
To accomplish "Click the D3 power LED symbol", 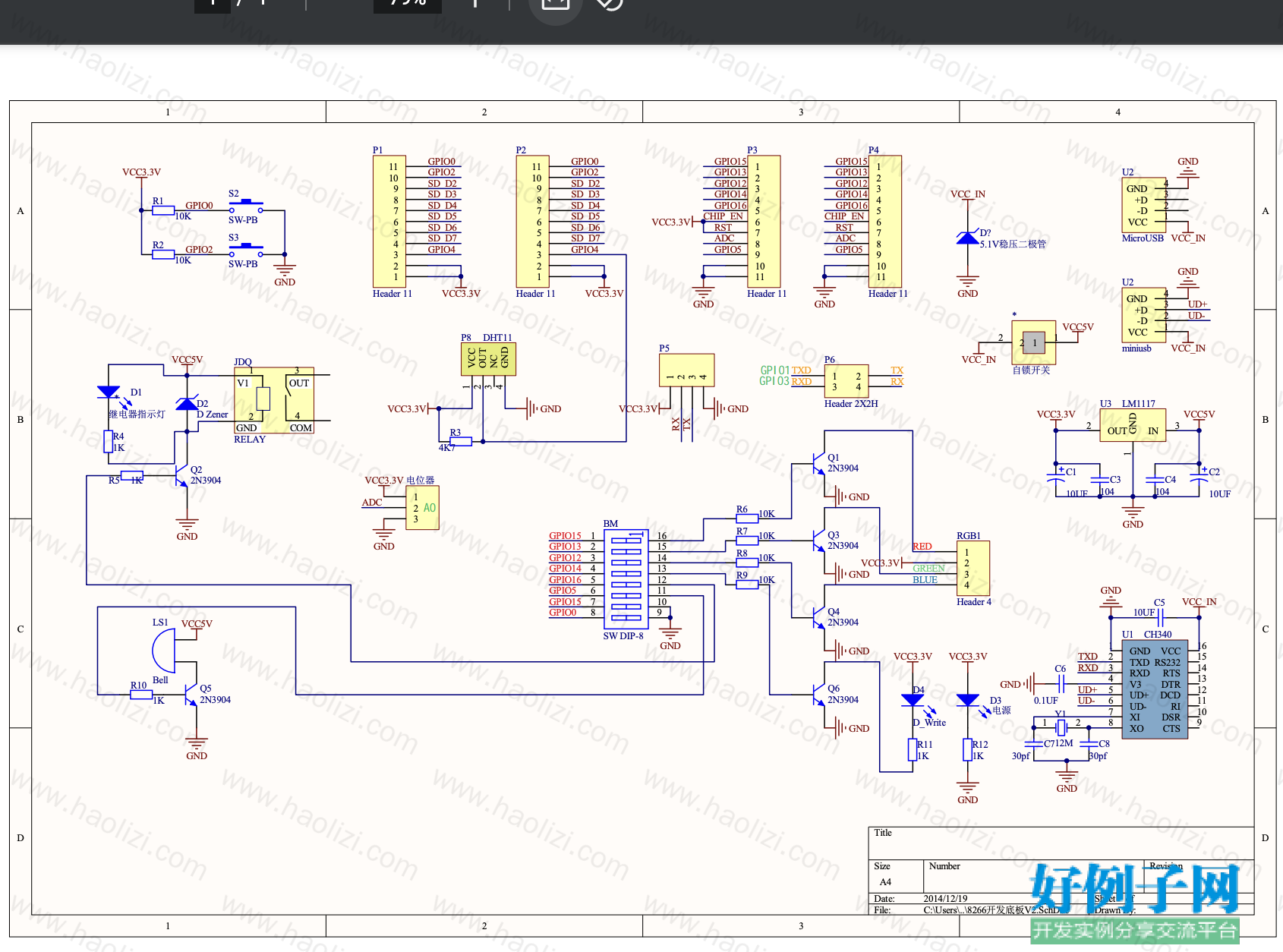I will pyautogui.click(x=967, y=700).
